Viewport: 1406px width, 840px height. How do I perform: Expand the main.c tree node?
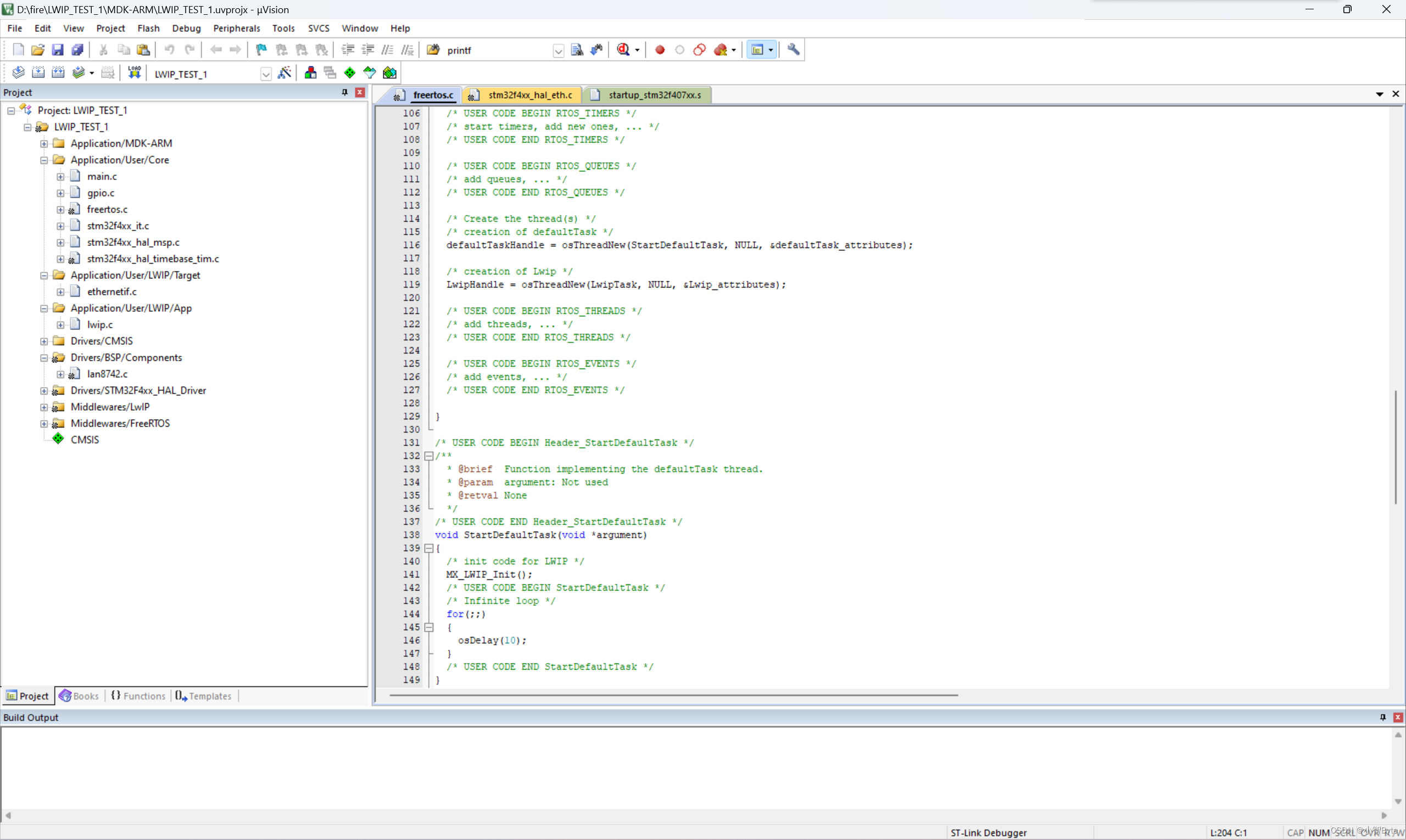[60, 177]
